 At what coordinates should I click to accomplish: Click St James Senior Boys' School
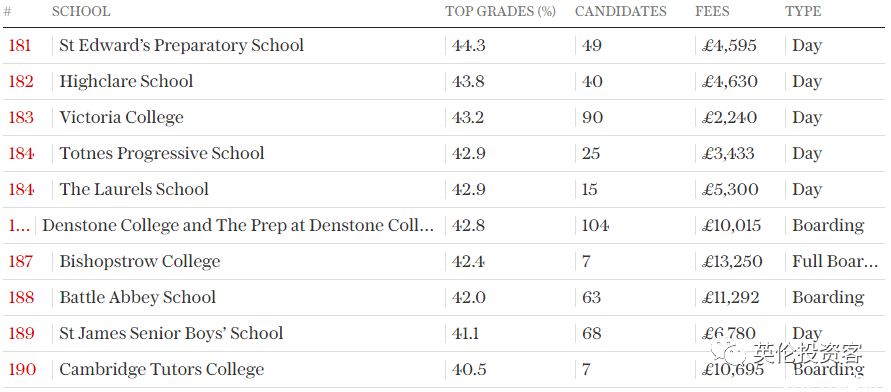[171, 333]
